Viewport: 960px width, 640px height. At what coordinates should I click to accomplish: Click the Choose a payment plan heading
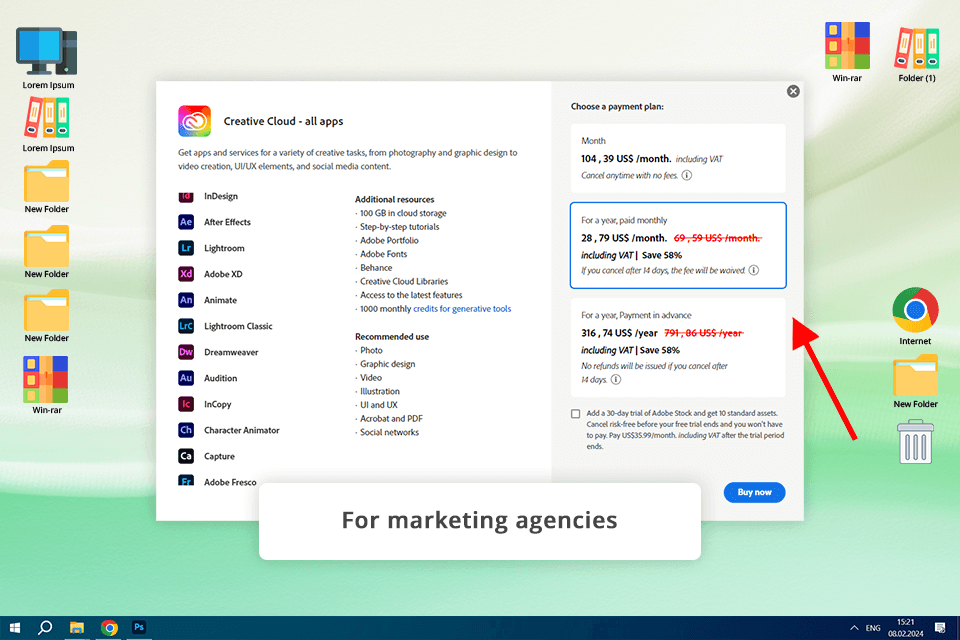click(617, 106)
